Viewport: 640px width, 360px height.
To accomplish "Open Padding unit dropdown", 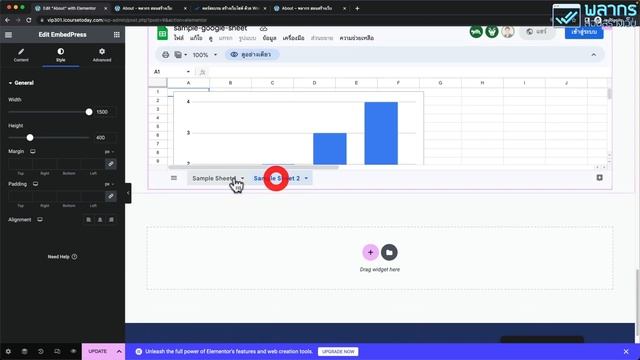I will 109,184.
